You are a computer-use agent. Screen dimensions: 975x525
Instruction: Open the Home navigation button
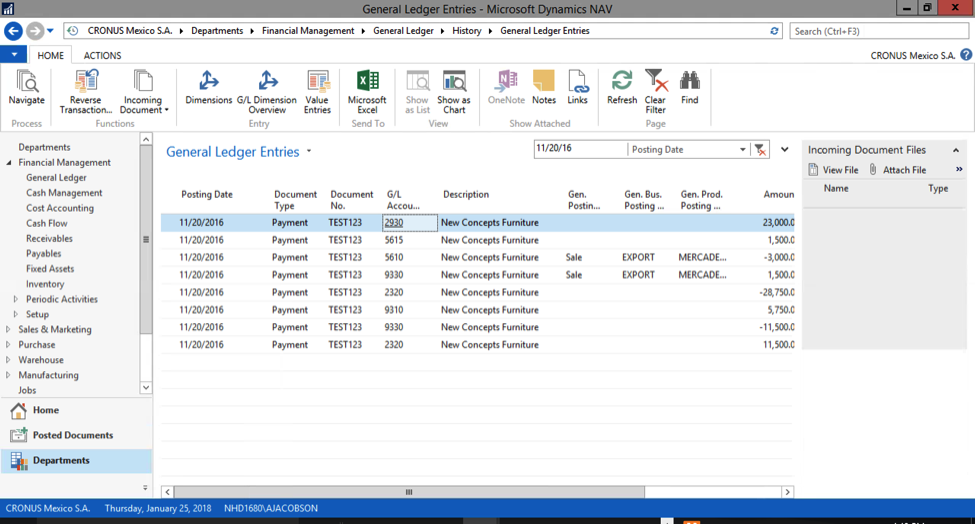pyautogui.click(x=76, y=411)
